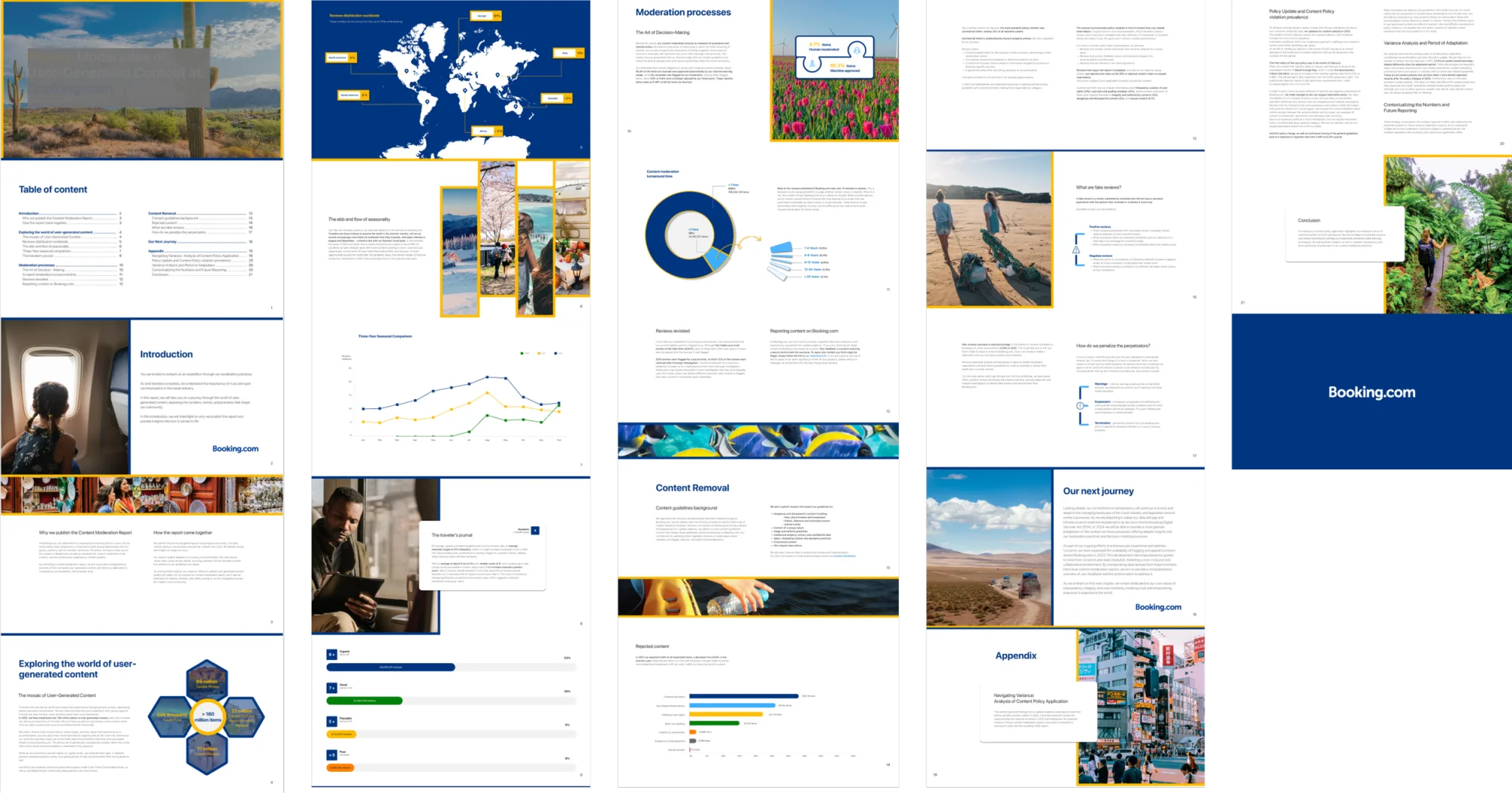This screenshot has height=793, width=1512.
Task: Select 'Why we publish the Content Moderation Report' heading
Action: coord(85,533)
